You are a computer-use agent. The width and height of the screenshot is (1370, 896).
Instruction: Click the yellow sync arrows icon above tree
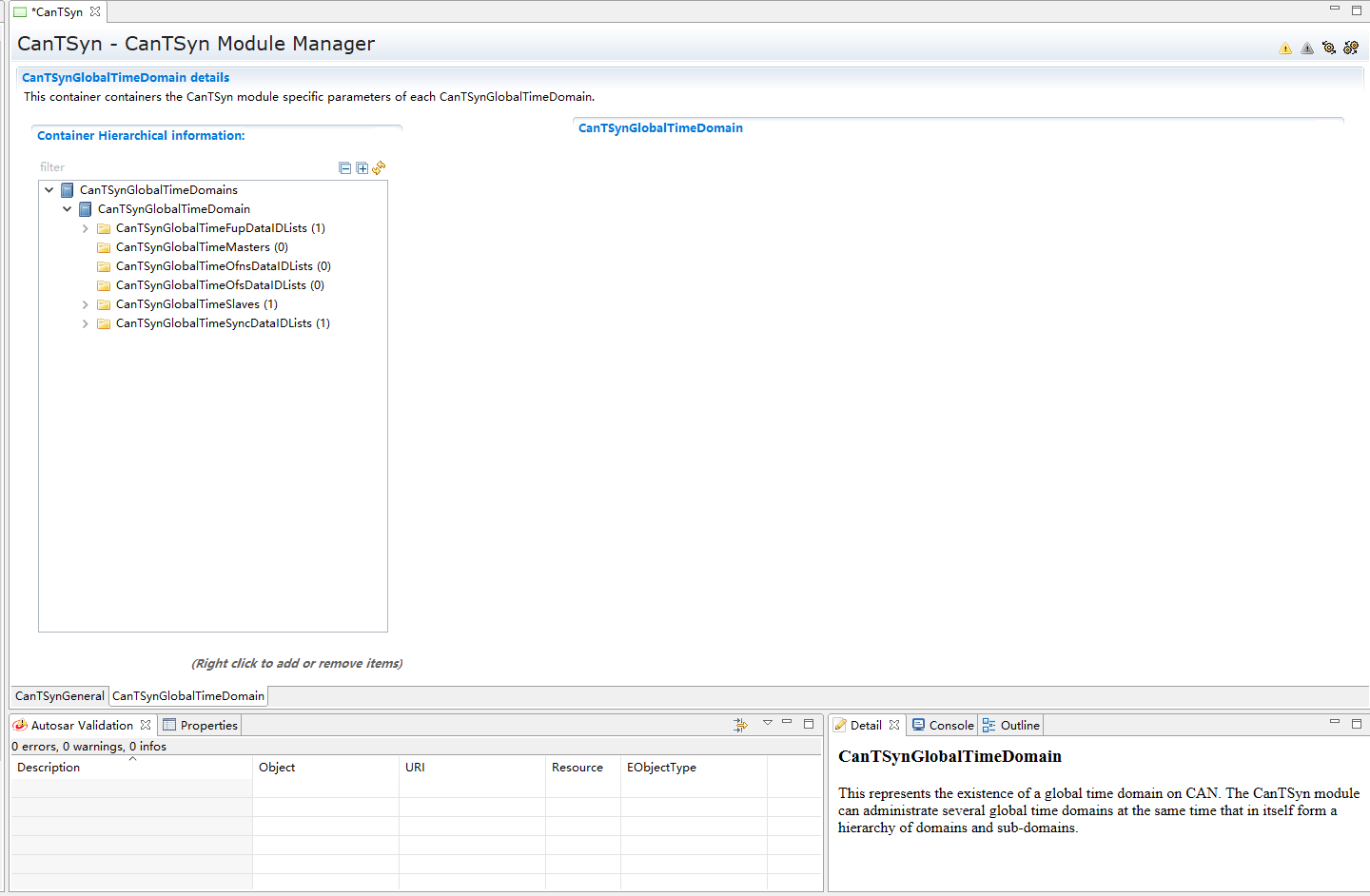(x=380, y=167)
